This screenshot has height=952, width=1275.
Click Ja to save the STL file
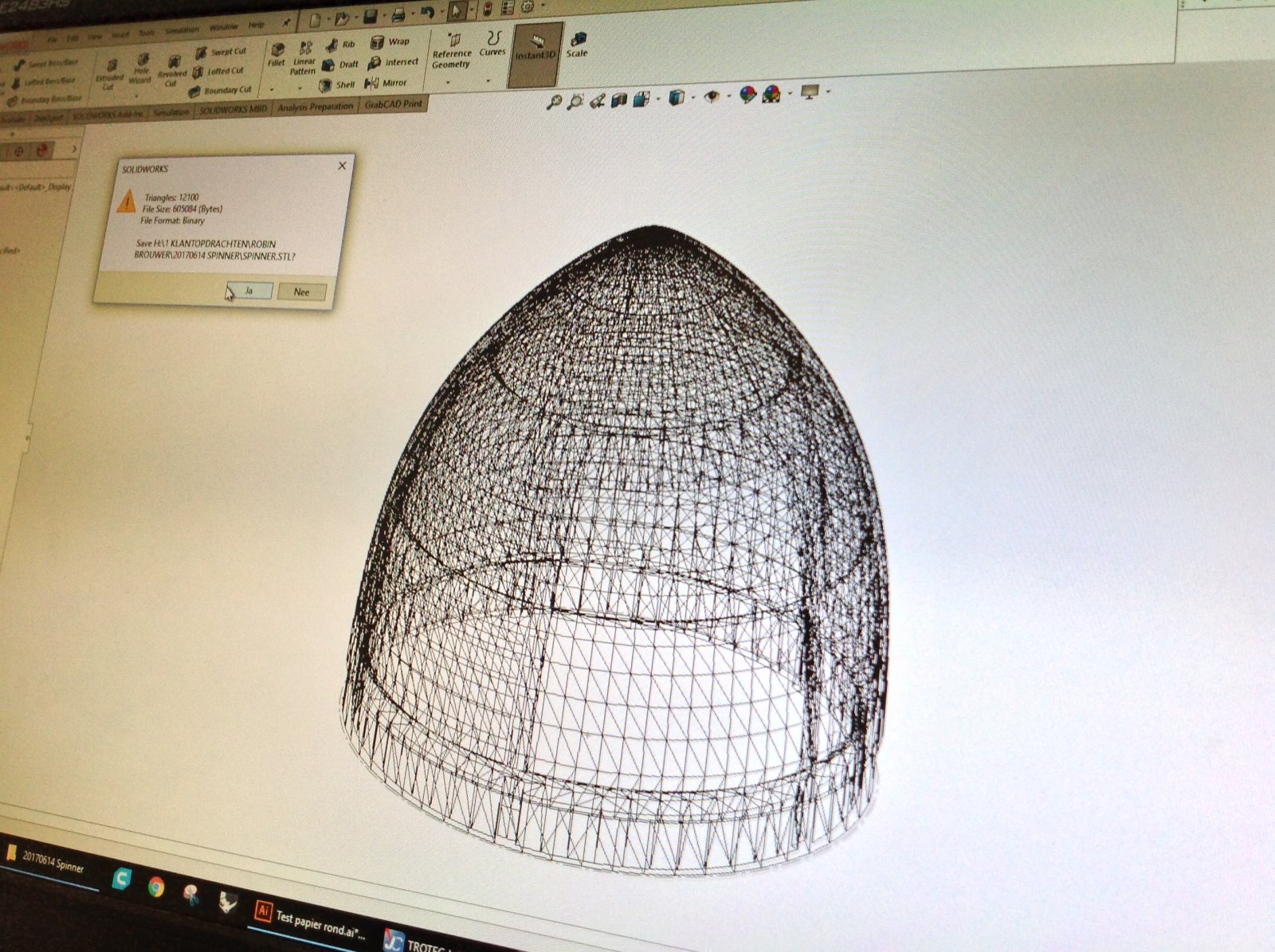coord(249,291)
